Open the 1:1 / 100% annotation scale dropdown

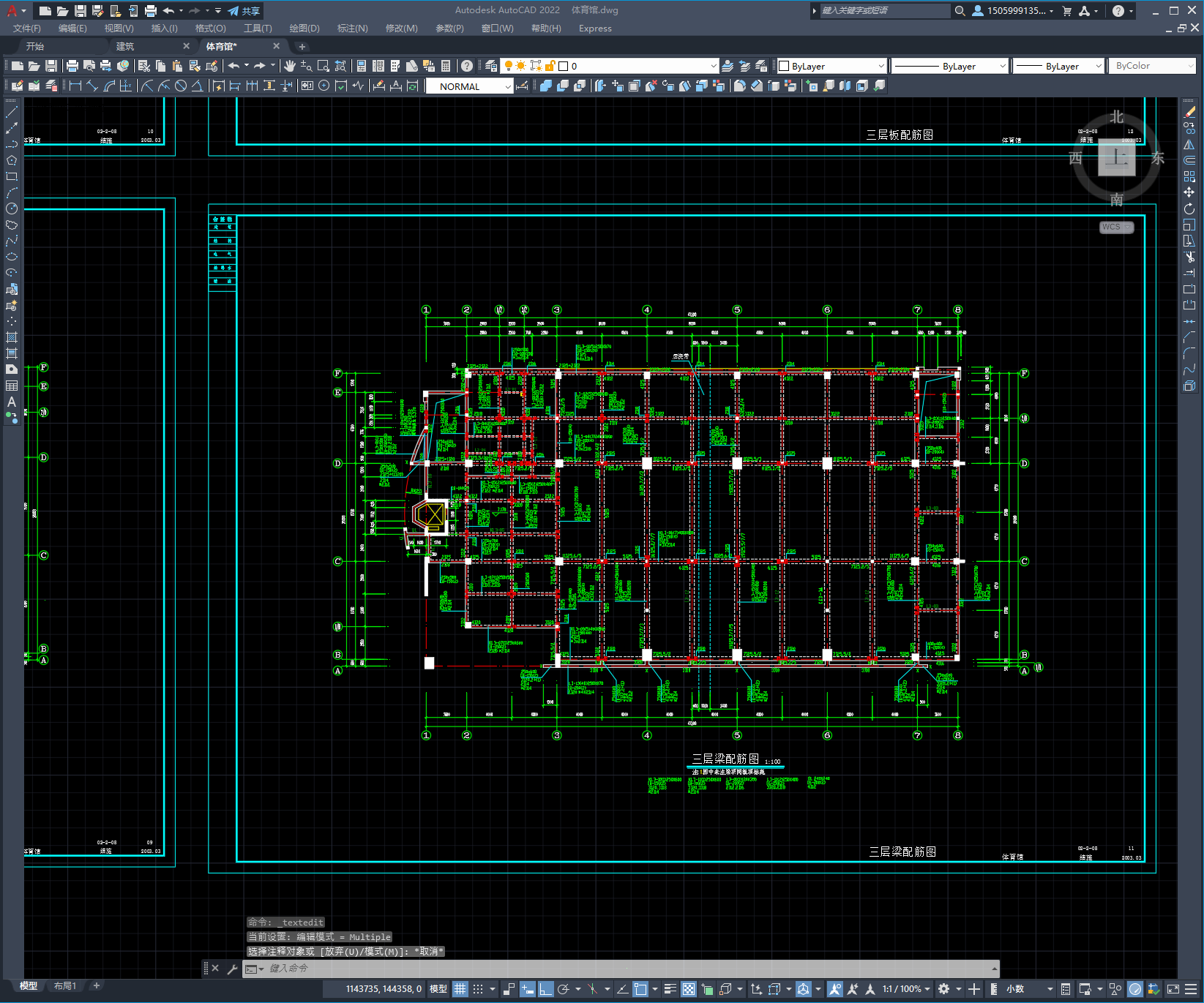[906, 989]
